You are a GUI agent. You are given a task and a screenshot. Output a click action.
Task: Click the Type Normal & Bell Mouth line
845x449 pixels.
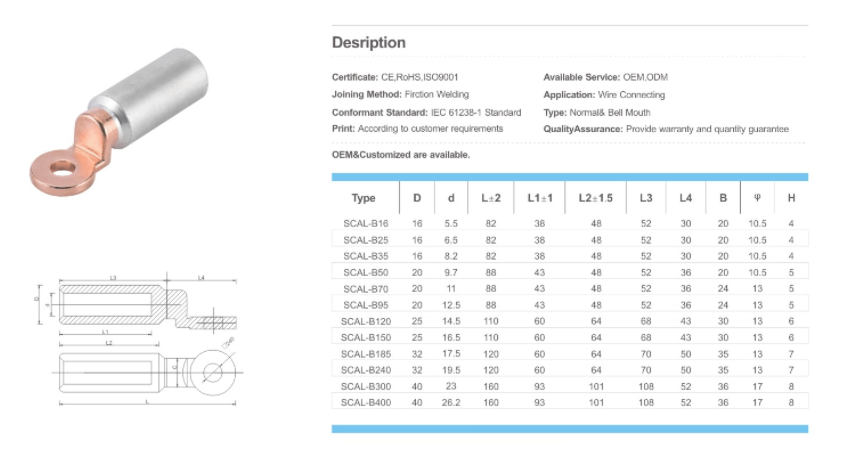tap(596, 112)
